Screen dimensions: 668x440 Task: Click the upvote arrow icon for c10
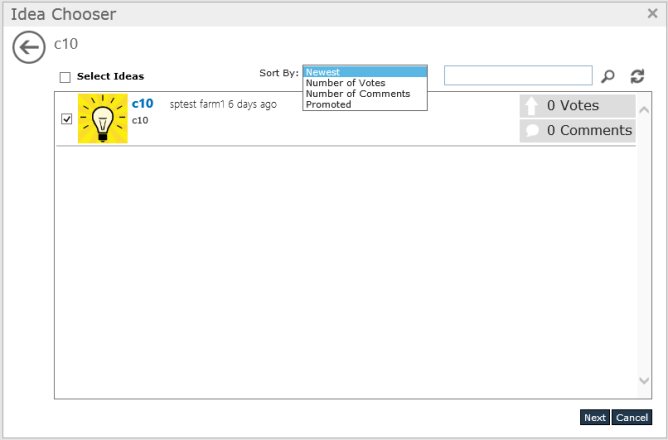[531, 106]
